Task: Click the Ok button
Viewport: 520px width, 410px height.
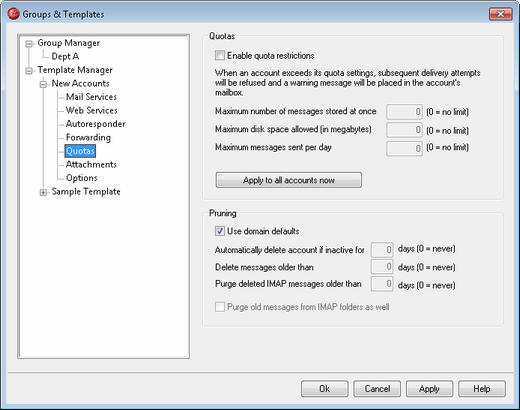Action: (x=325, y=389)
